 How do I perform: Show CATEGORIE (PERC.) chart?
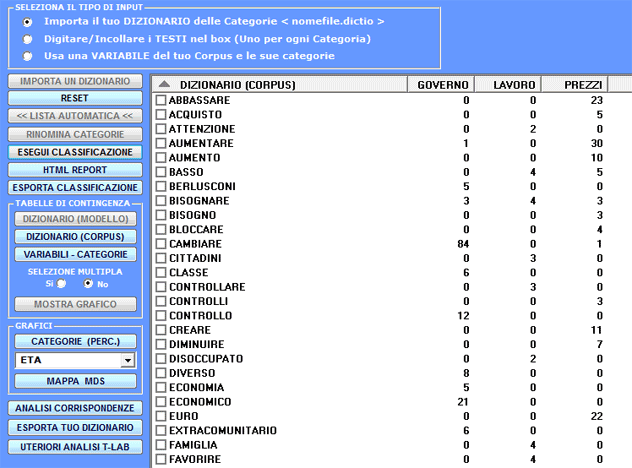coord(75,341)
